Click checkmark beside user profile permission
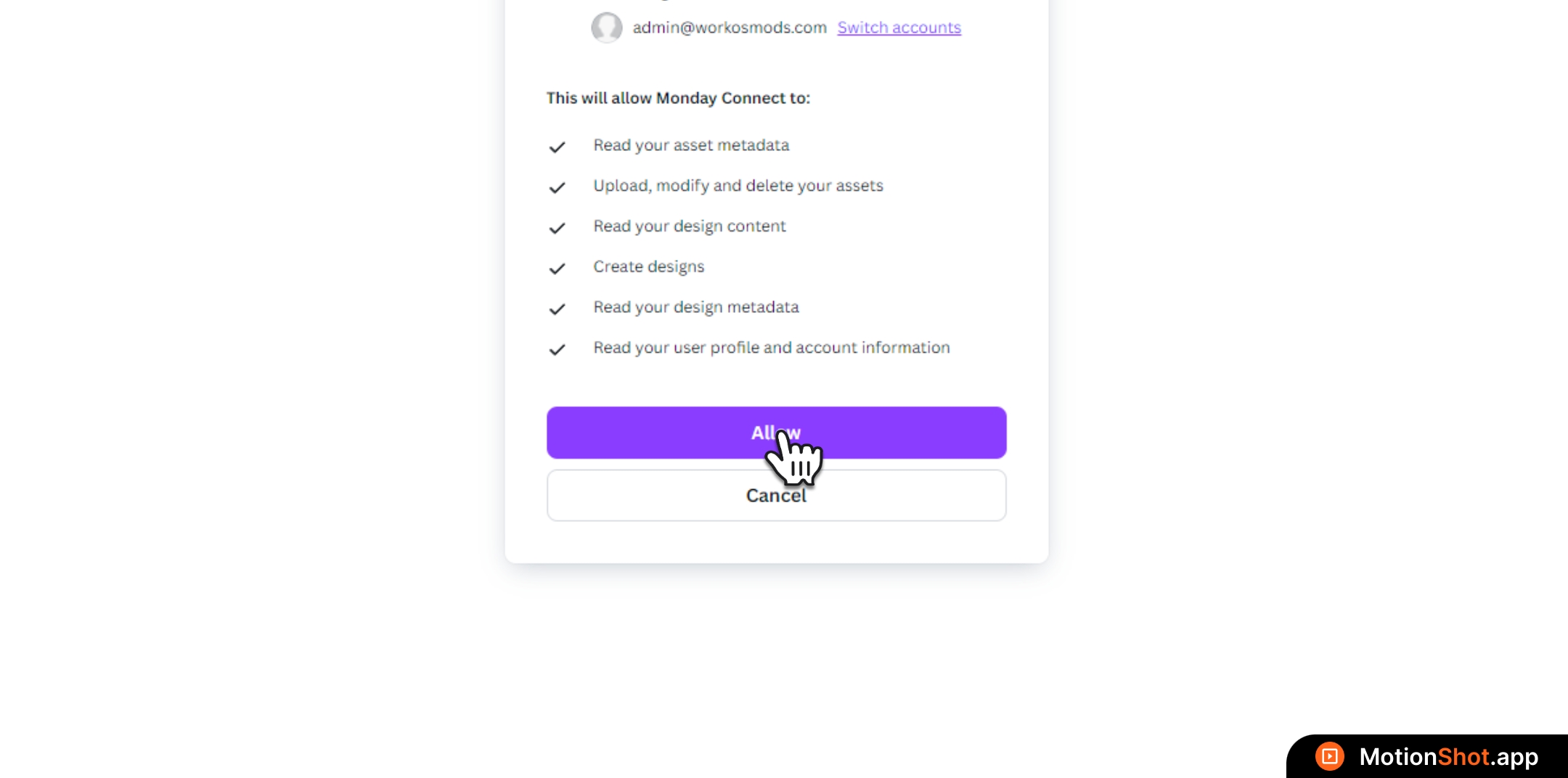 [557, 351]
